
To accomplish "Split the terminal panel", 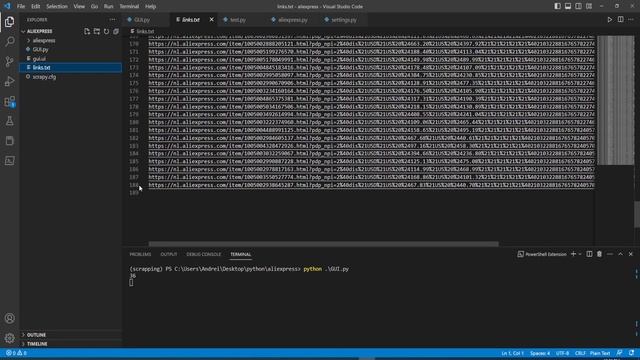I will pos(589,254).
